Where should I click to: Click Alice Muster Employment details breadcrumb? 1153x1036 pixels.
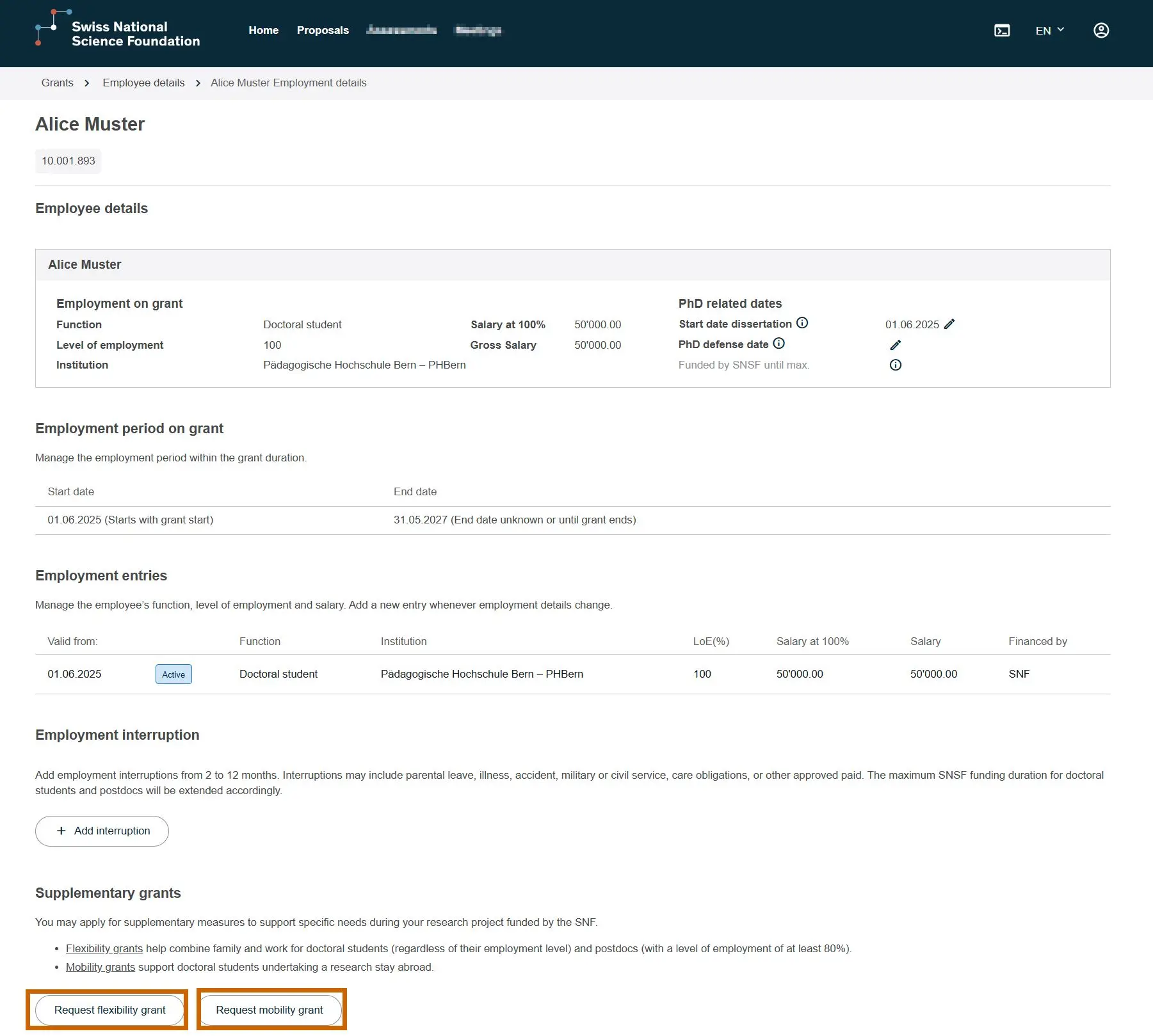289,83
